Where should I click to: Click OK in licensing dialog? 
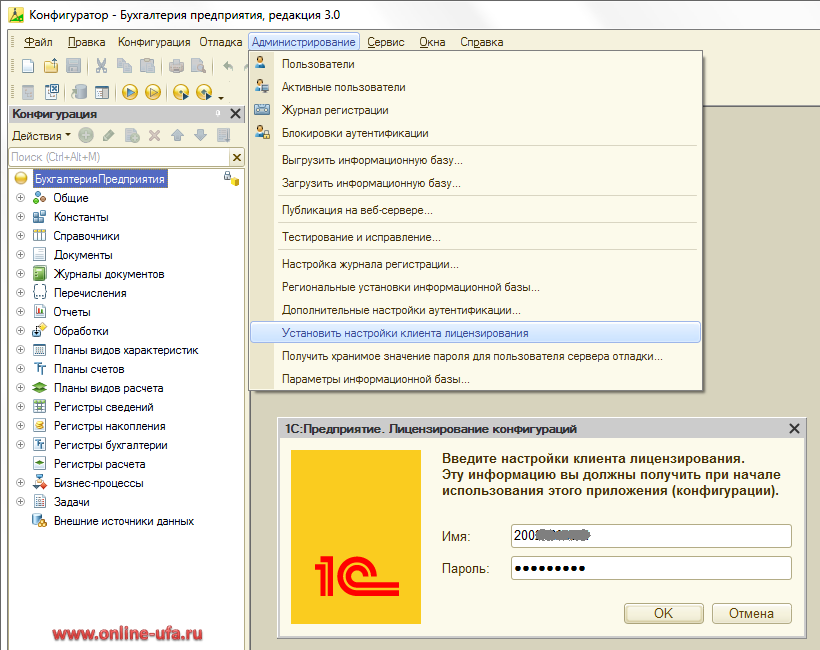[664, 613]
